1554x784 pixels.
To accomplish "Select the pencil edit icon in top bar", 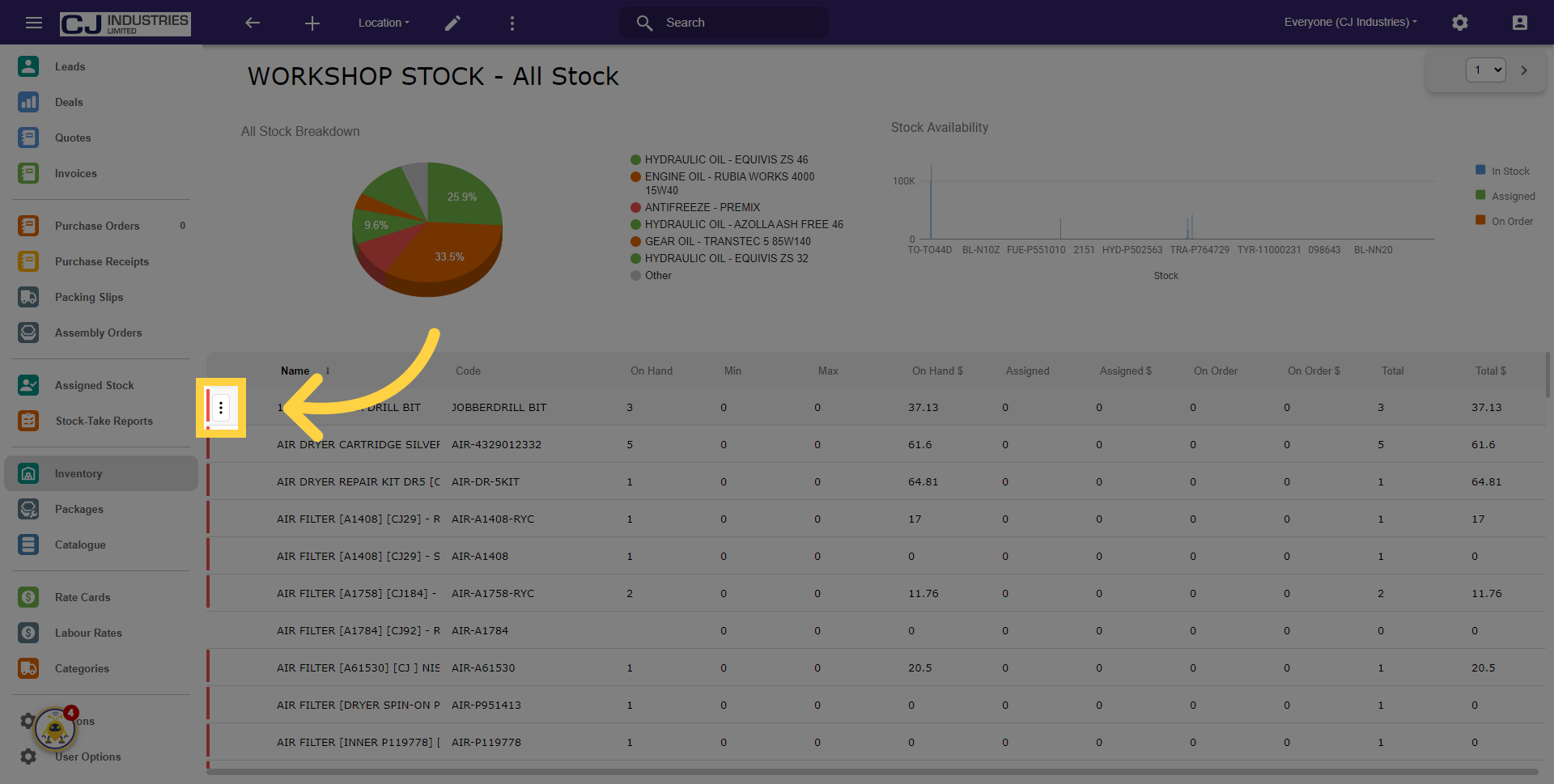I will [452, 23].
